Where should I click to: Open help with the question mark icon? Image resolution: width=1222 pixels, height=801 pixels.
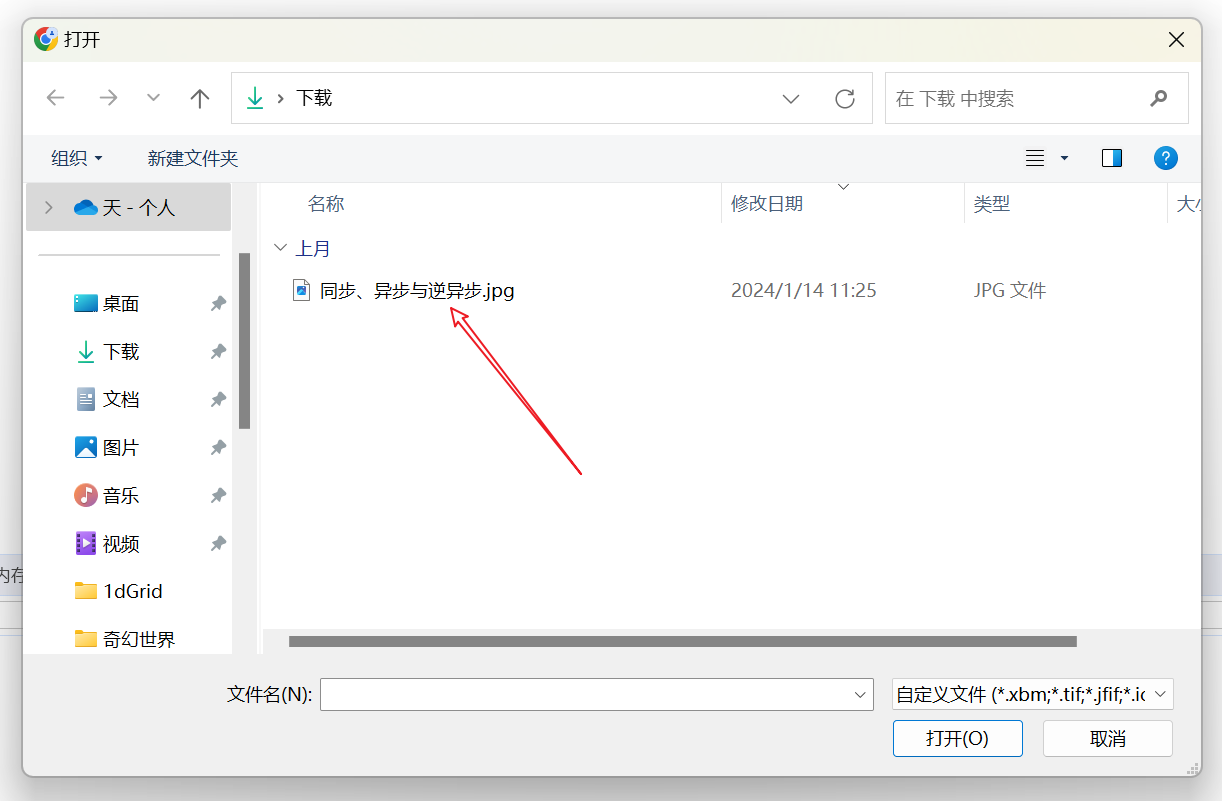pos(1166,158)
